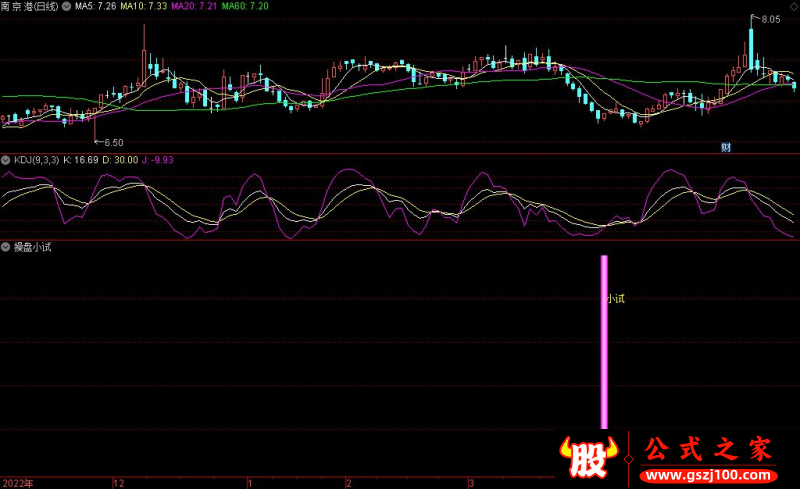The height and width of the screenshot is (489, 800).
Task: Click the green MA60: 7.20 label
Action: point(245,6)
